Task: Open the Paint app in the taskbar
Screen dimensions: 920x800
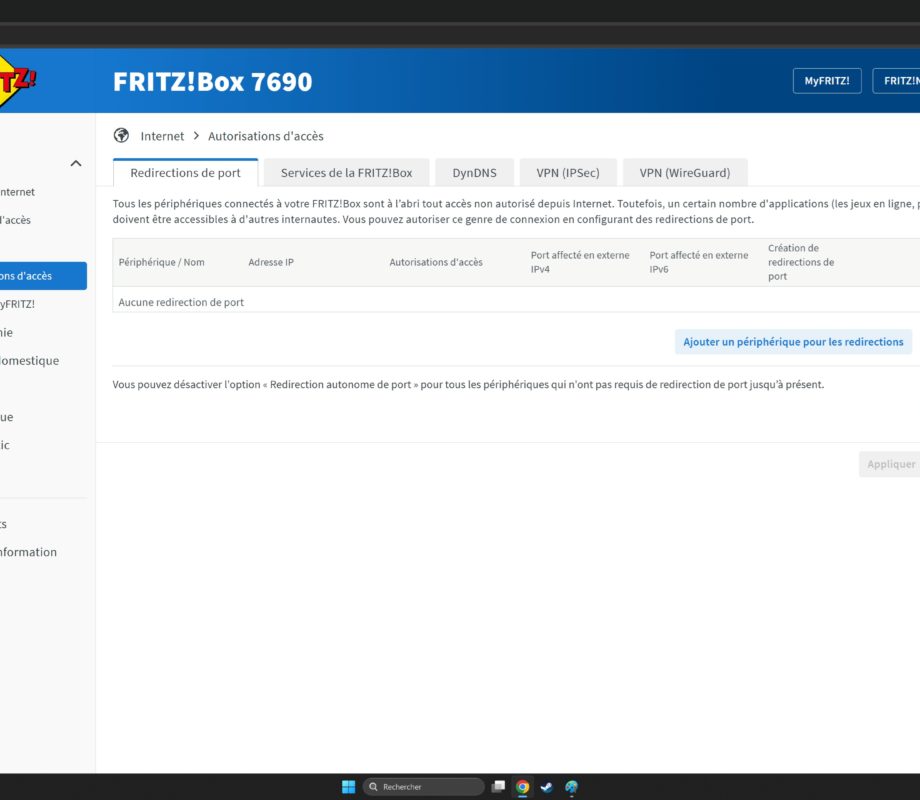Action: 571,787
